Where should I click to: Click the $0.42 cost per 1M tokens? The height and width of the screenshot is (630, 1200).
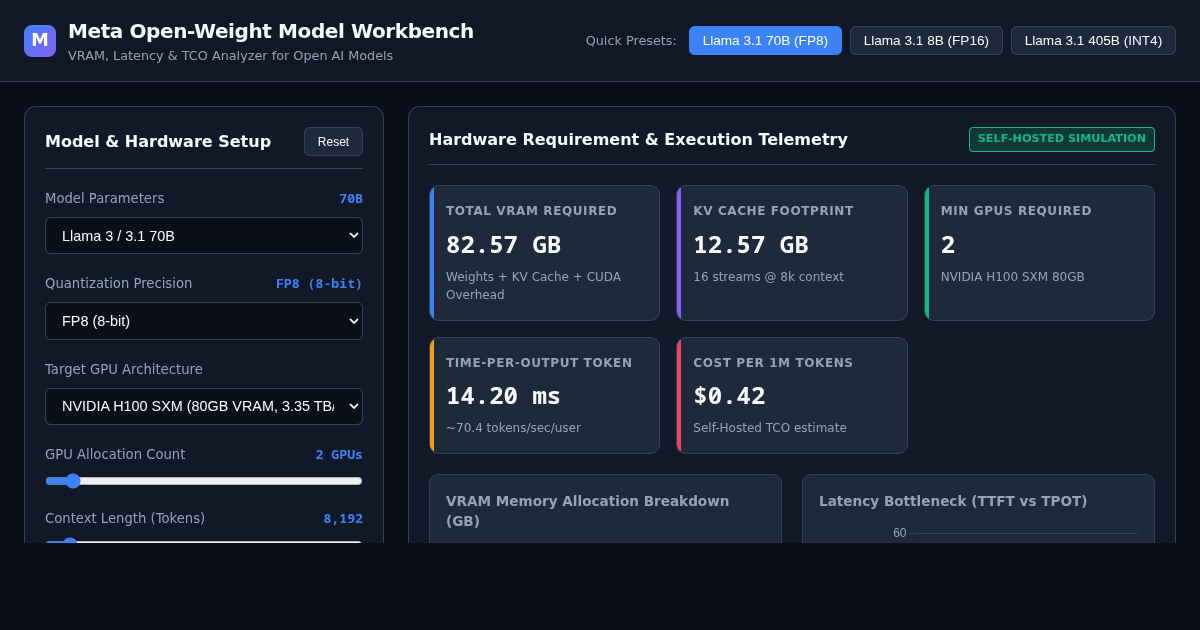click(x=729, y=396)
